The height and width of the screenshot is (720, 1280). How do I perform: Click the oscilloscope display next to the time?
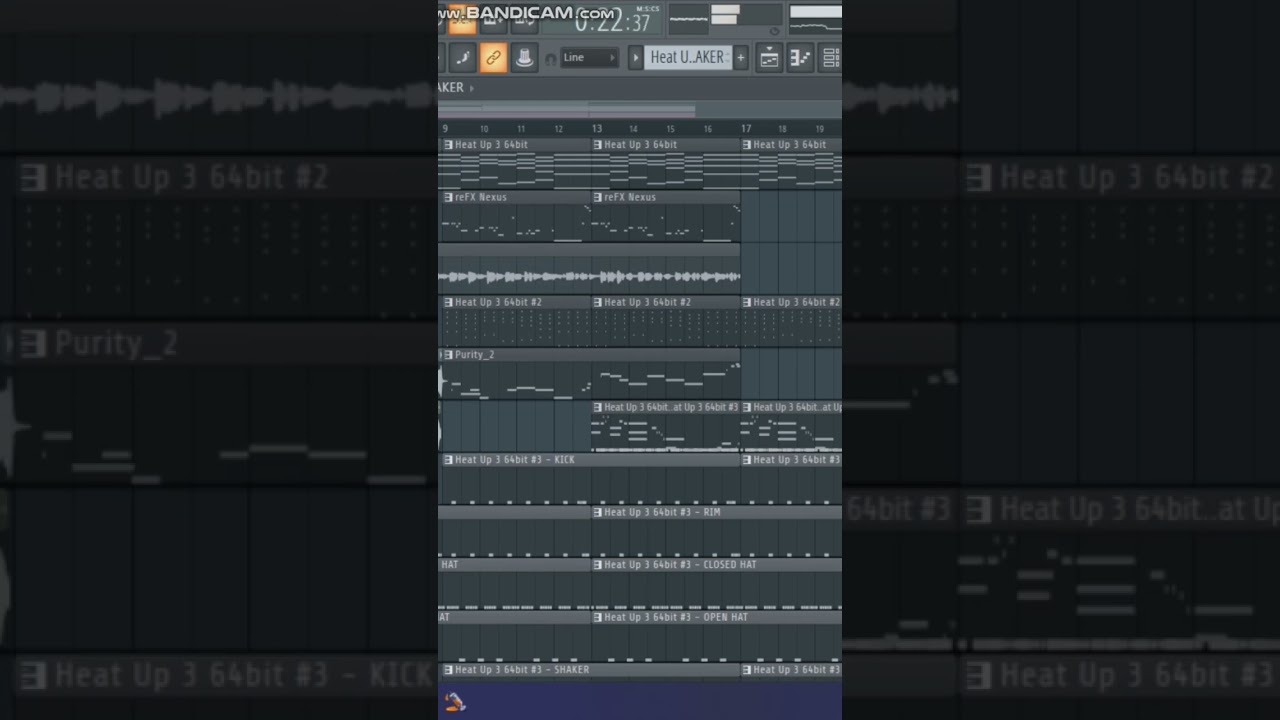[688, 19]
